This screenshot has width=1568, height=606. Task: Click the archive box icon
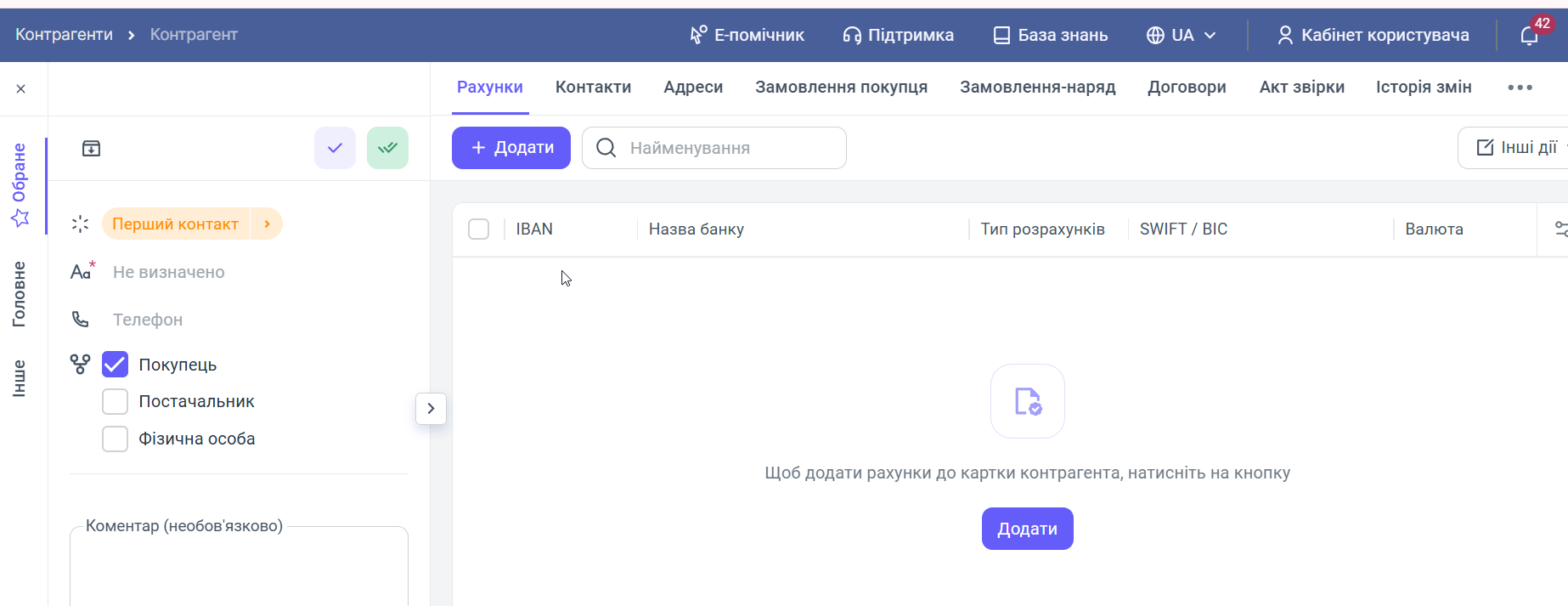(x=91, y=149)
